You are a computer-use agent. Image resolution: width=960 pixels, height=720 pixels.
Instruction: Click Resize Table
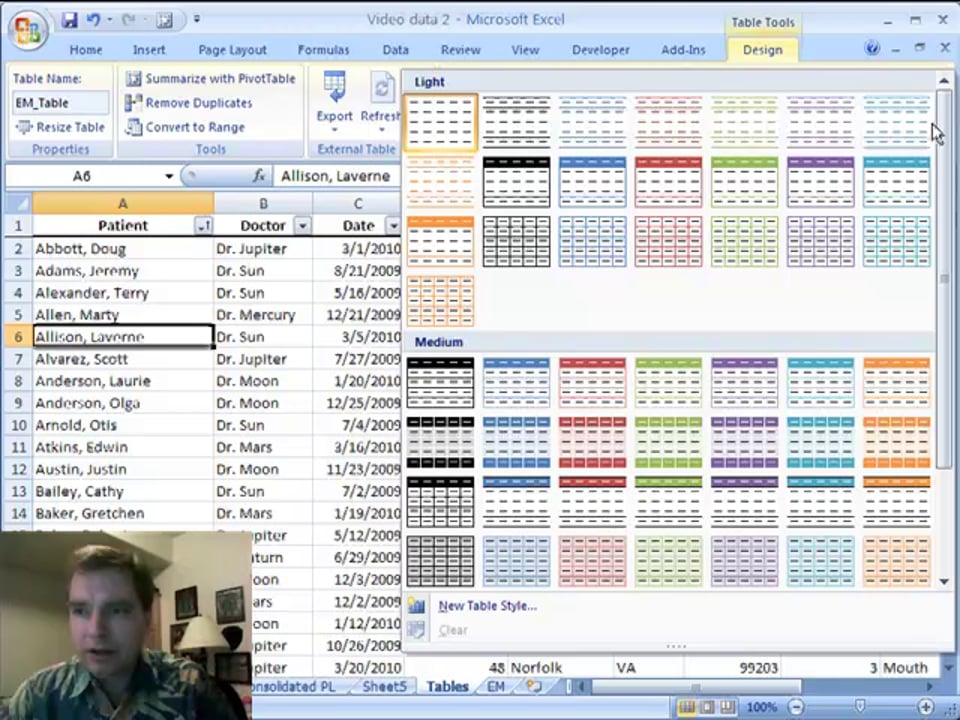coord(60,127)
